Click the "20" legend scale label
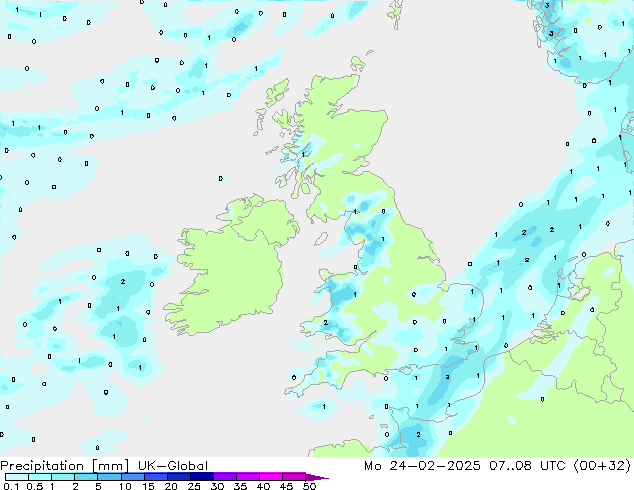Viewport: 634px width, 490px height. [x=171, y=486]
